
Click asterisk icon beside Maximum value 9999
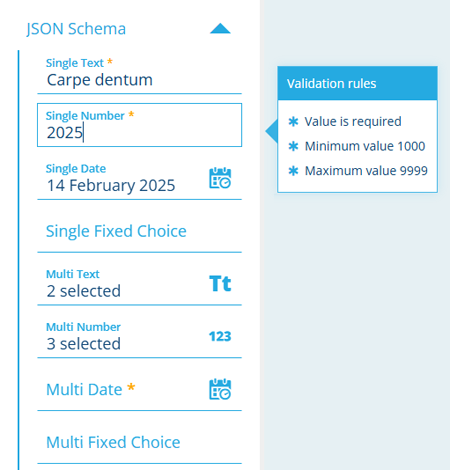tap(293, 171)
